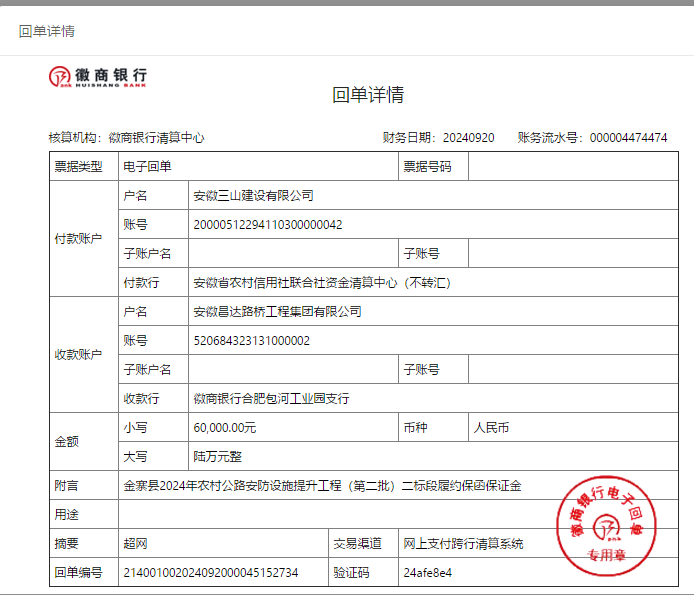The width and height of the screenshot is (694, 595).
Task: Select the verification code 24afe8e4
Action: pyautogui.click(x=428, y=573)
